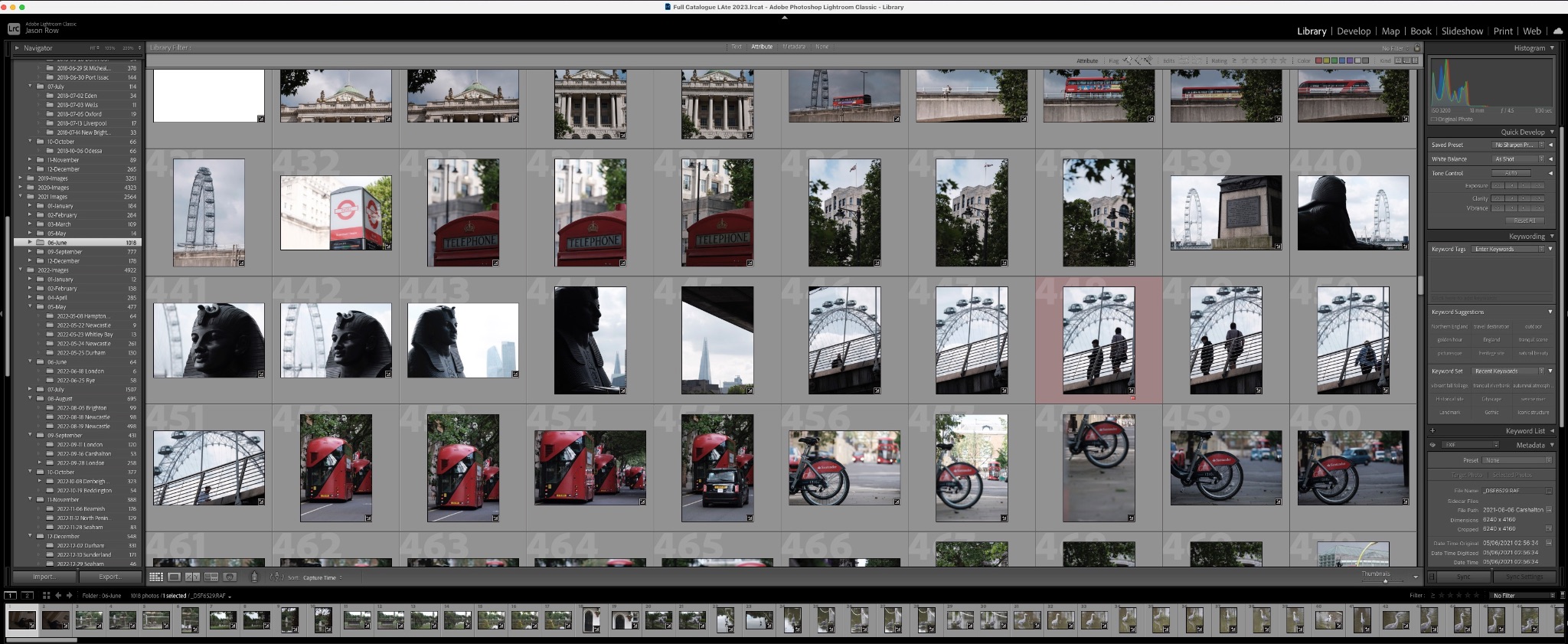The height and width of the screenshot is (644, 1568).
Task: Open People view
Action: 230,577
